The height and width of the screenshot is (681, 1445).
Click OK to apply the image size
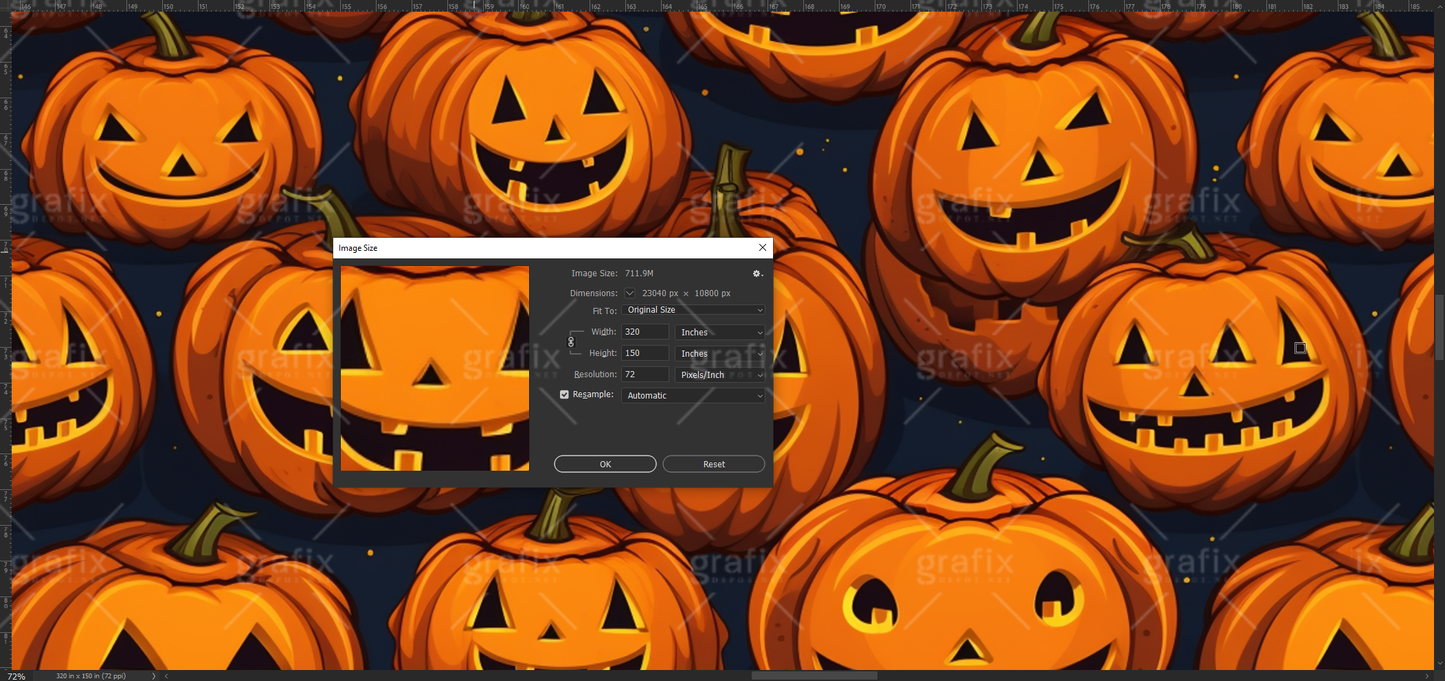[605, 463]
